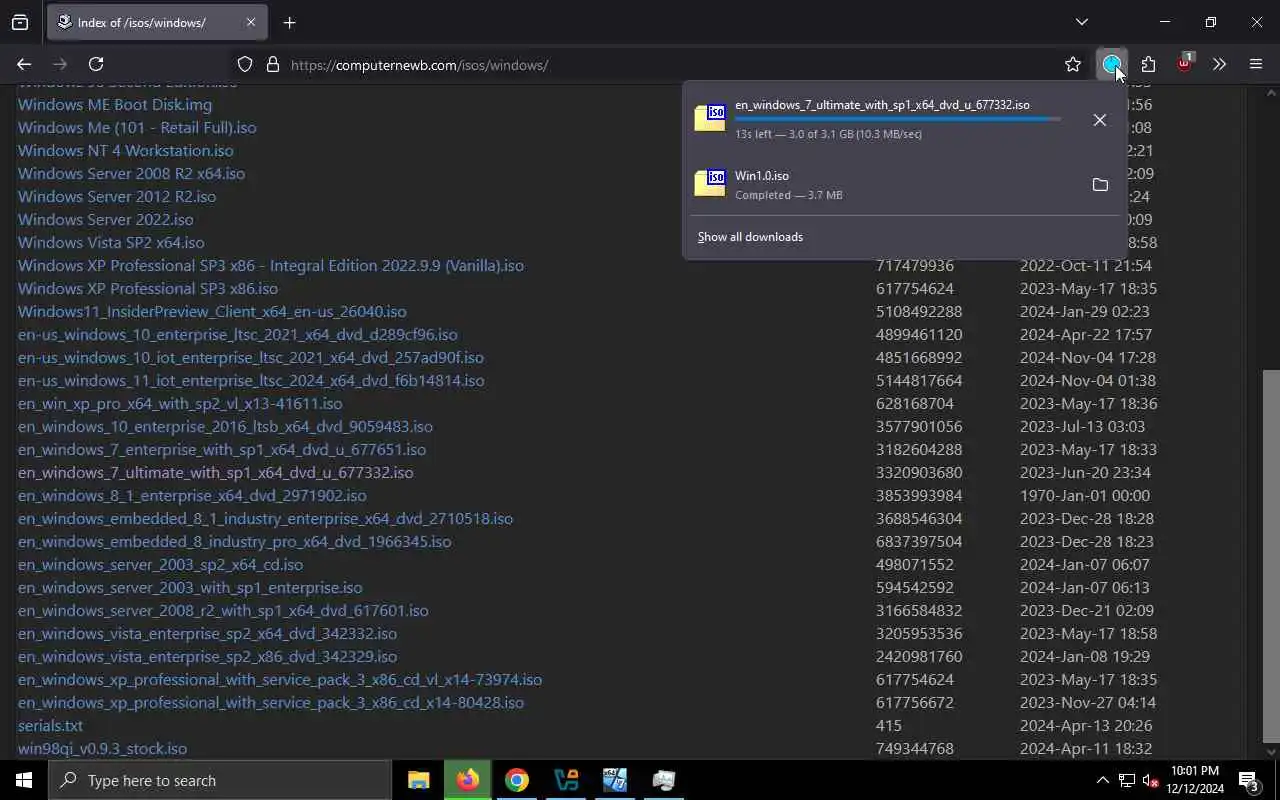
Task: Click Windows Server 2012 R2.iso link
Action: 117,196
